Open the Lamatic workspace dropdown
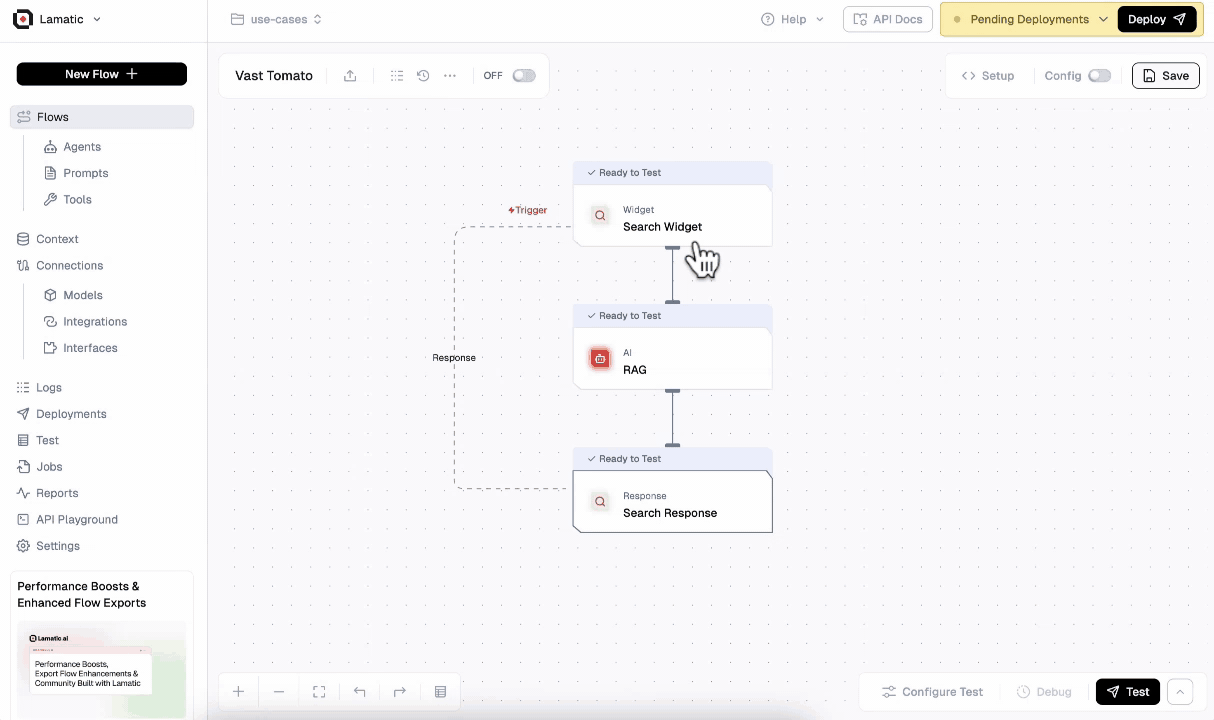 57,19
